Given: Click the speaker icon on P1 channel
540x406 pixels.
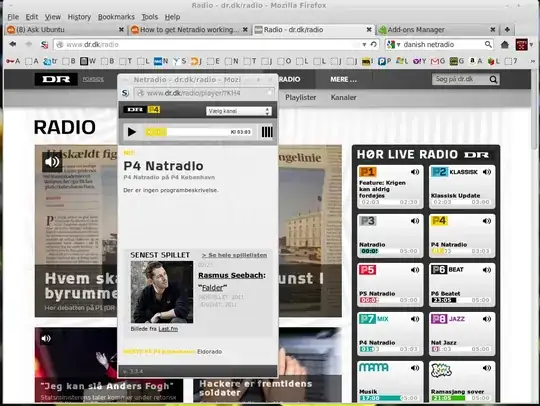Looking at the screenshot, I should click(x=415, y=172).
